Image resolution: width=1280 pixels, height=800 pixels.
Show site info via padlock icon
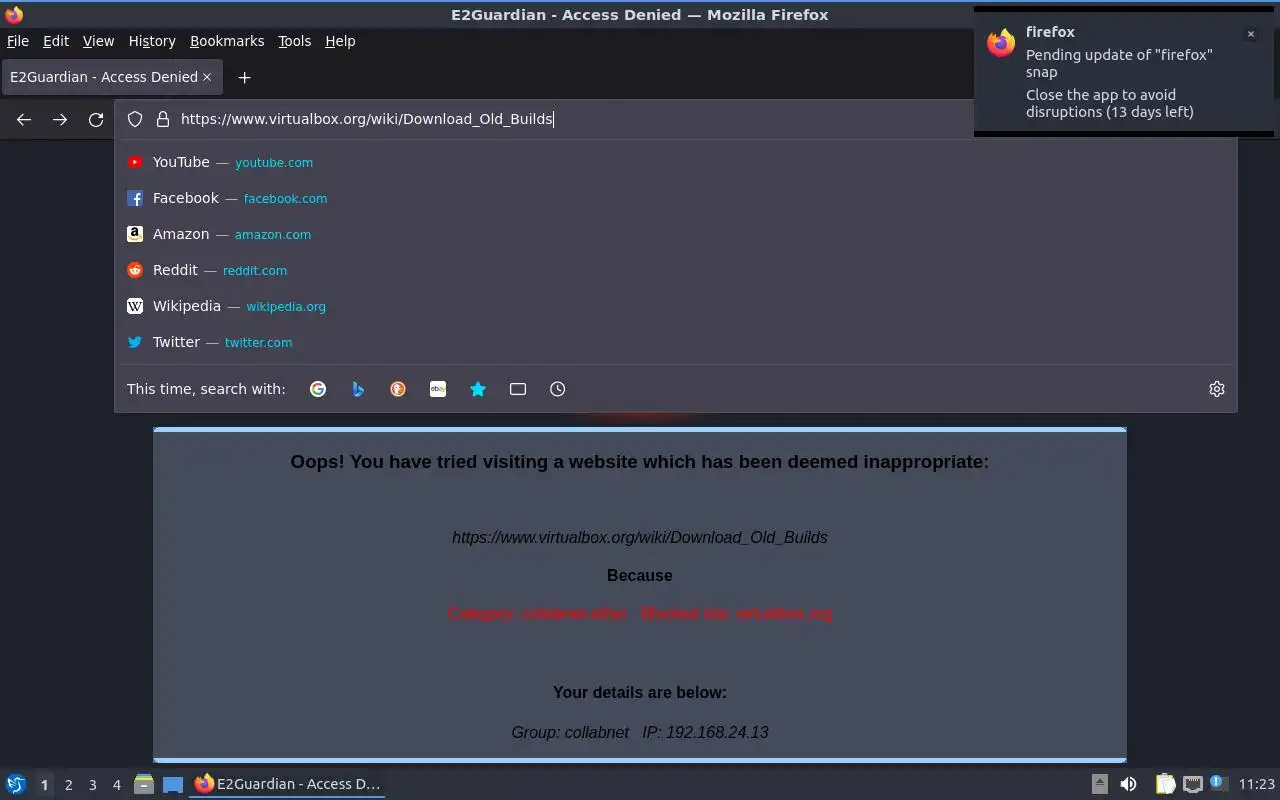coord(163,119)
